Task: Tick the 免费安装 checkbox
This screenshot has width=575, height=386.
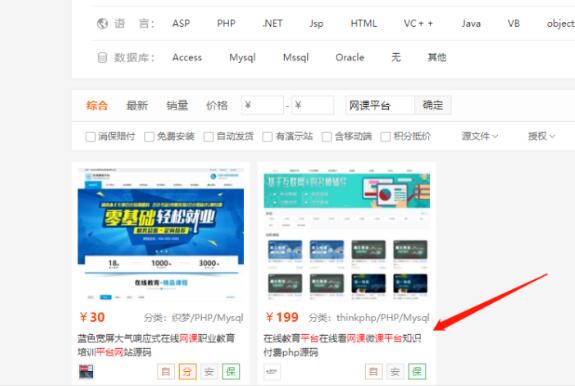Action: click(x=149, y=137)
